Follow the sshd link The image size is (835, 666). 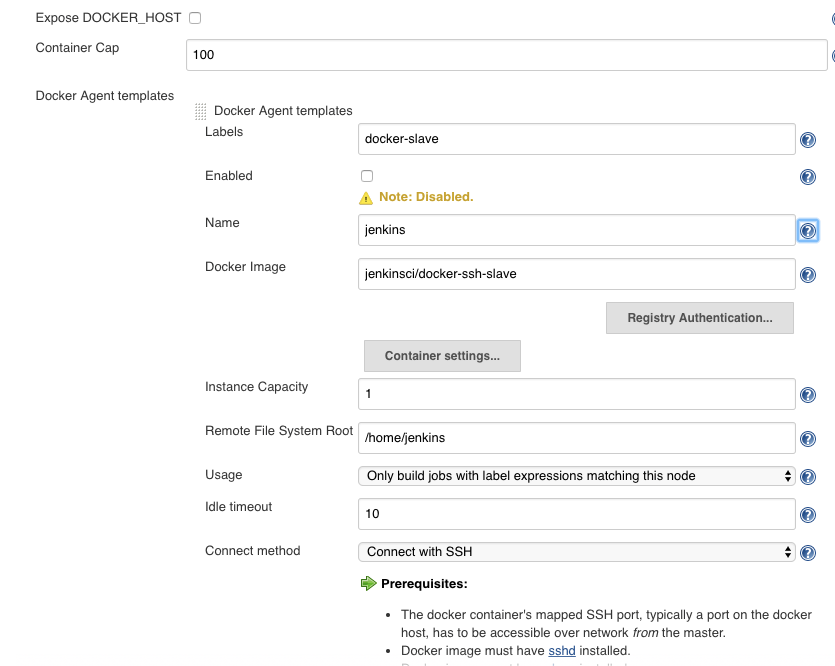(562, 650)
